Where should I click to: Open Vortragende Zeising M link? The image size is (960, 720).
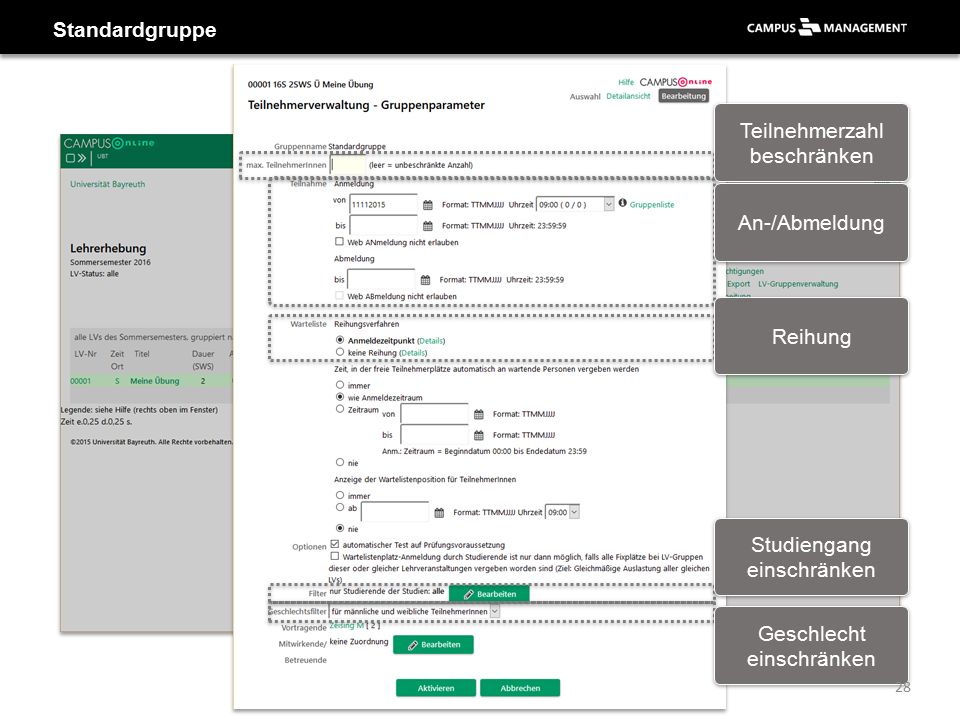click(x=347, y=625)
